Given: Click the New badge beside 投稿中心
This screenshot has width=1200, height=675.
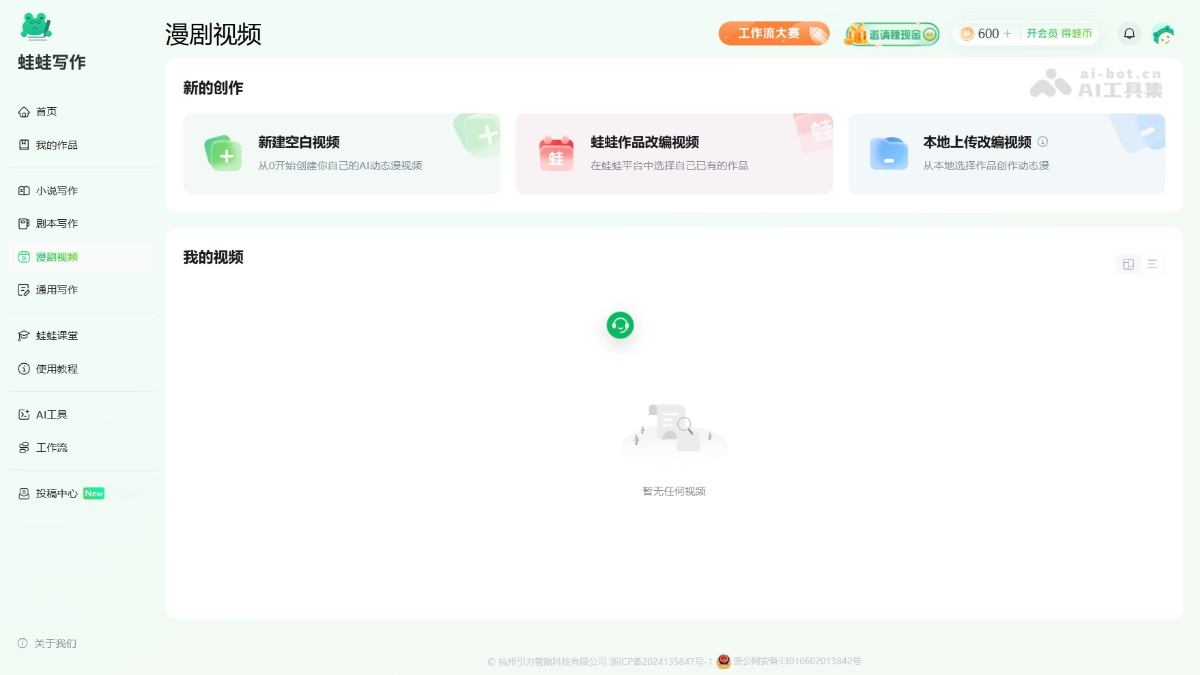Looking at the screenshot, I should click(94, 493).
